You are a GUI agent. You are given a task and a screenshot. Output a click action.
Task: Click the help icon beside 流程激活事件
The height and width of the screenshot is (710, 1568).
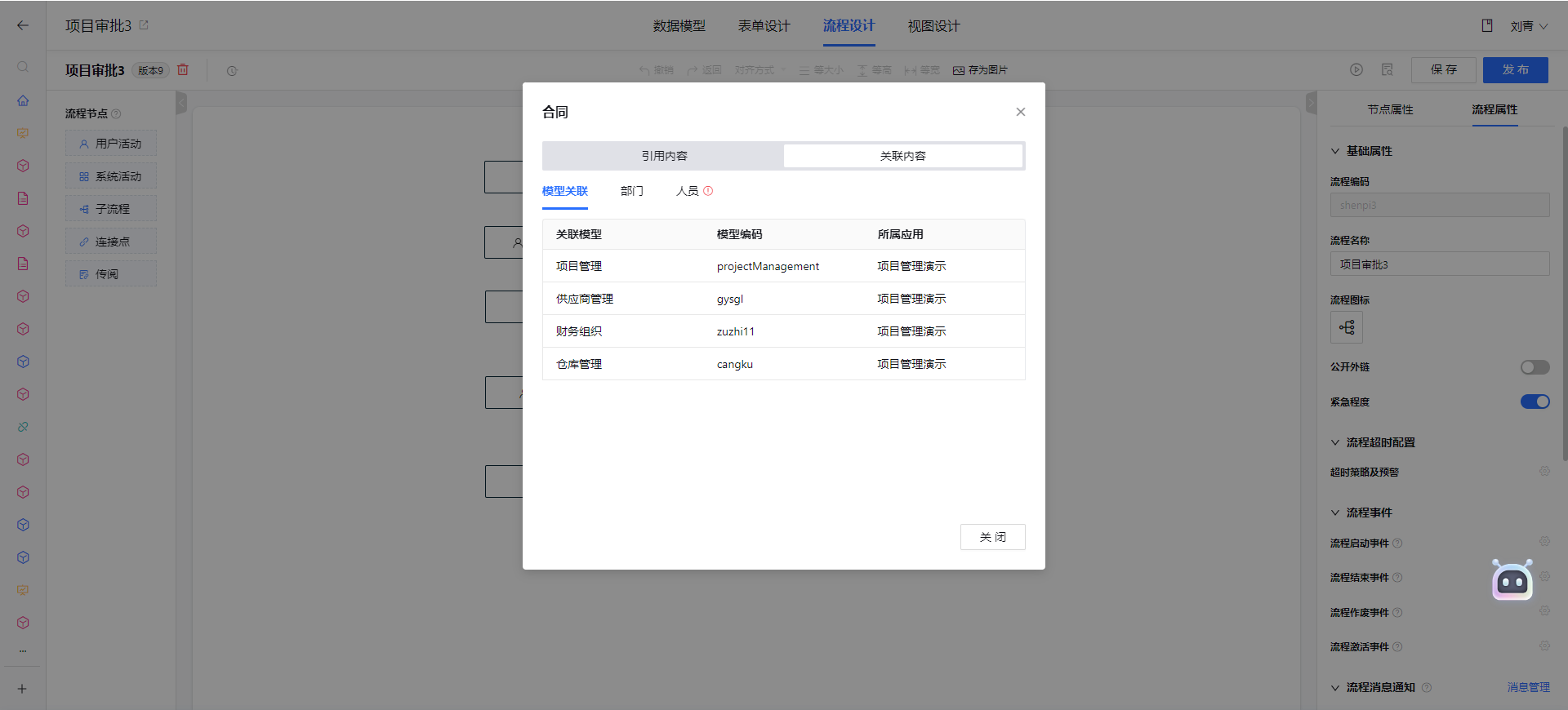(1397, 647)
